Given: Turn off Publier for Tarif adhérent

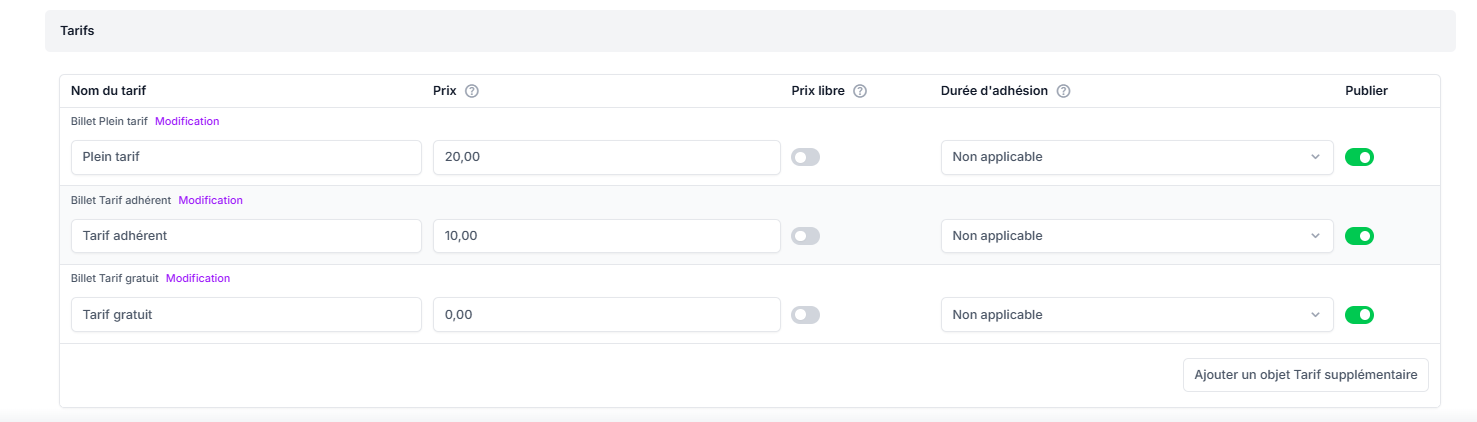Looking at the screenshot, I should 1359,236.
